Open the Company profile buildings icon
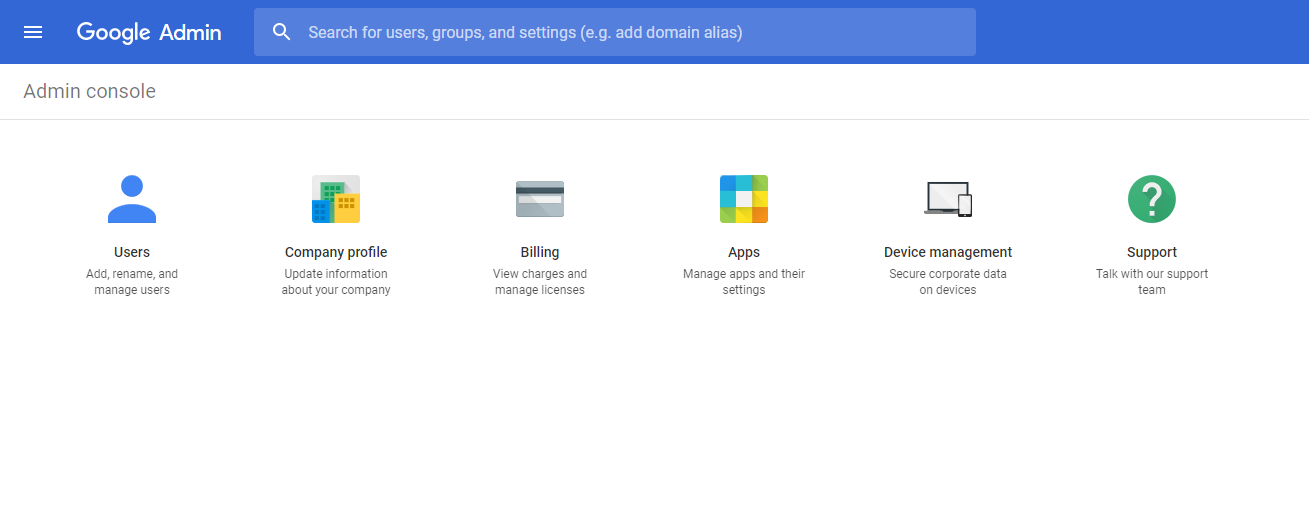The width and height of the screenshot is (1309, 525). coord(336,199)
